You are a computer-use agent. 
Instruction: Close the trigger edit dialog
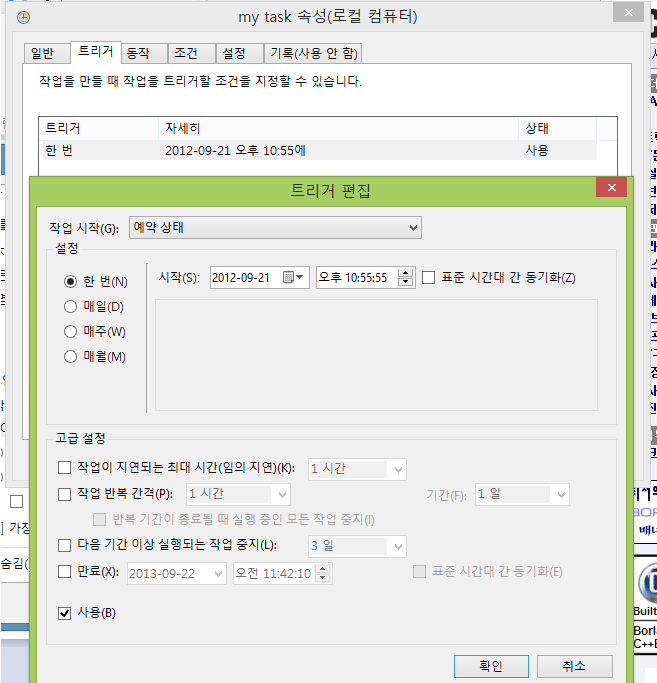pyautogui.click(x=610, y=190)
